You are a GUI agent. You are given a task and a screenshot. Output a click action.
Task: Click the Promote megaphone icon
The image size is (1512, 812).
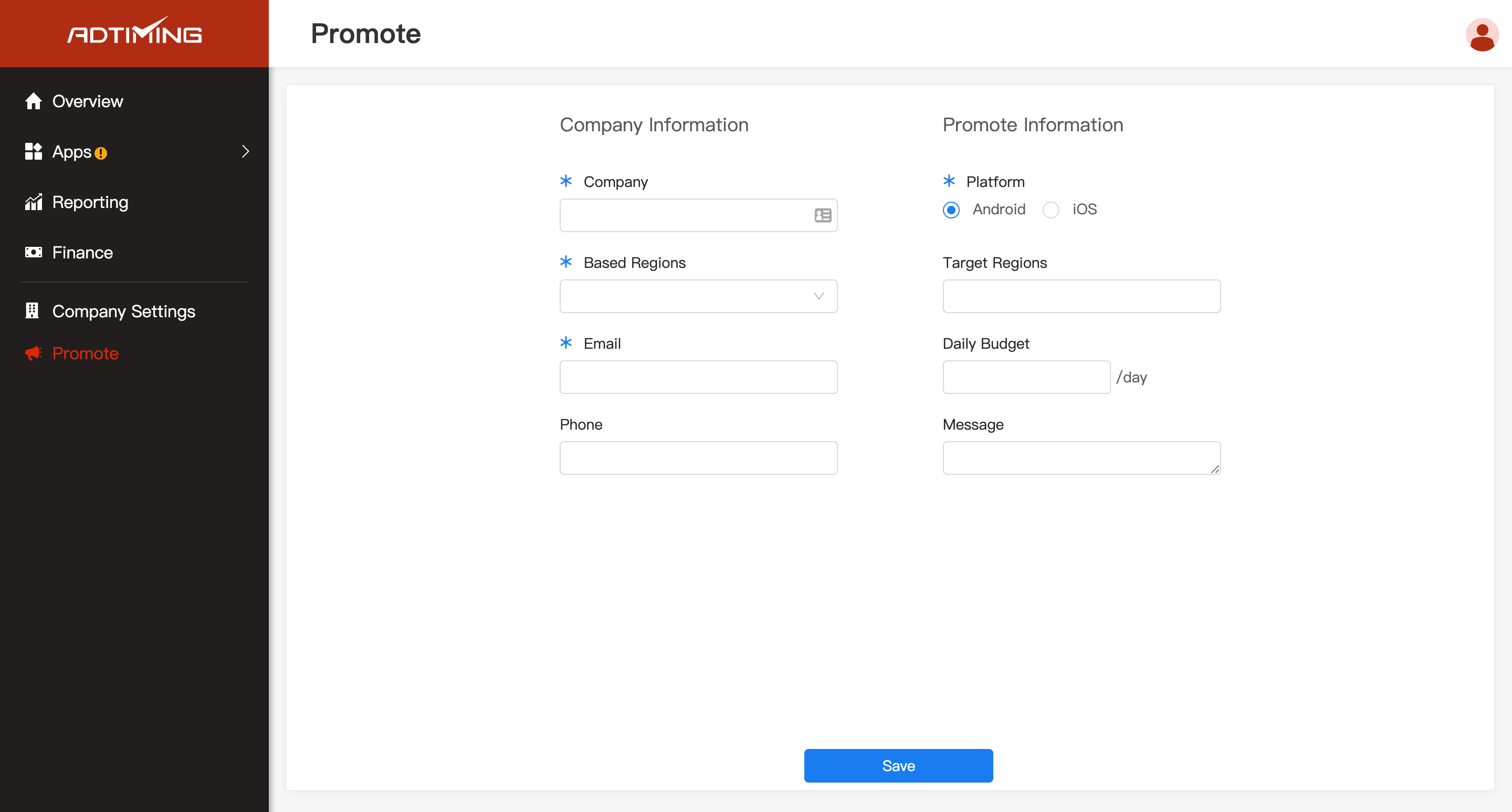pos(33,353)
